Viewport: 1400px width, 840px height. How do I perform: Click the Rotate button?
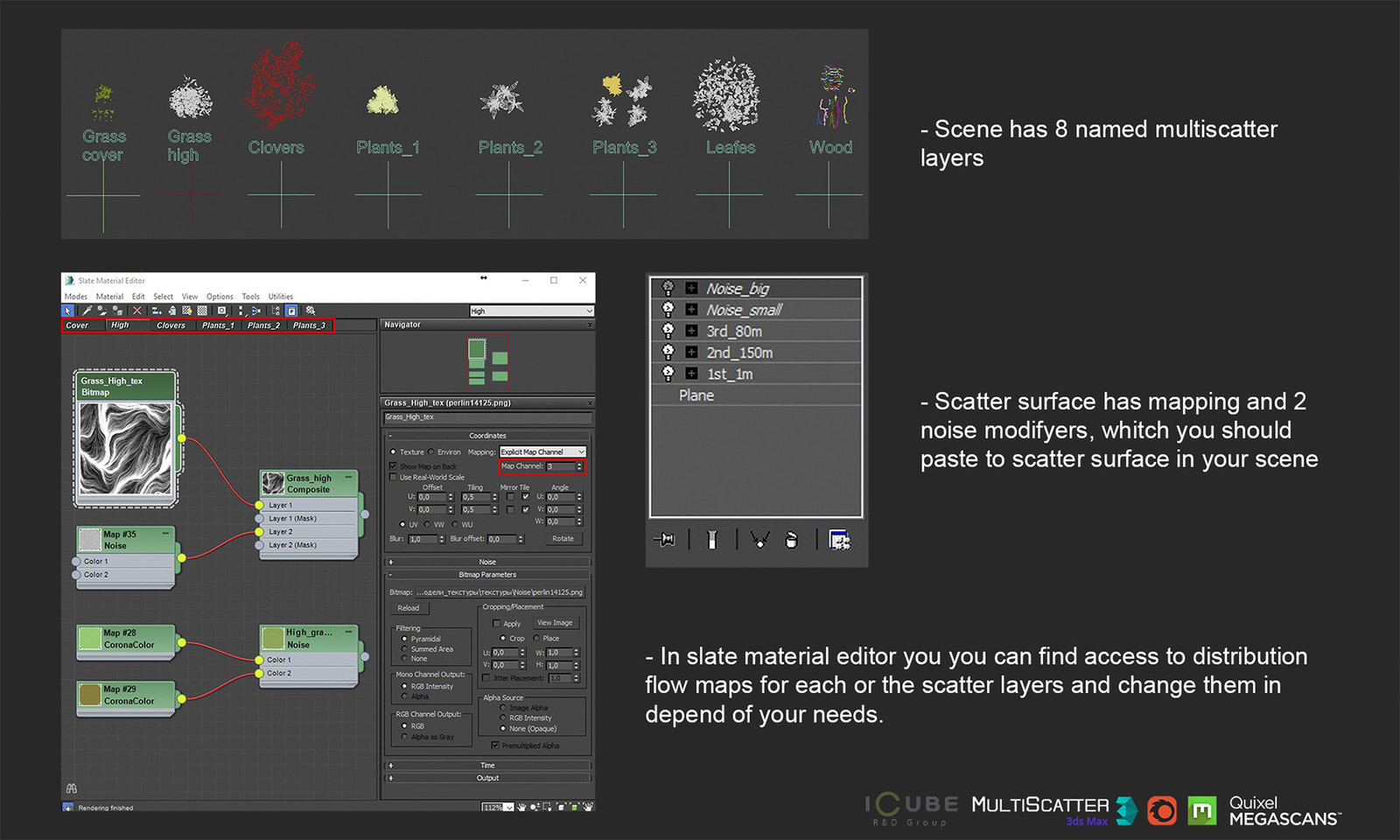(563, 539)
